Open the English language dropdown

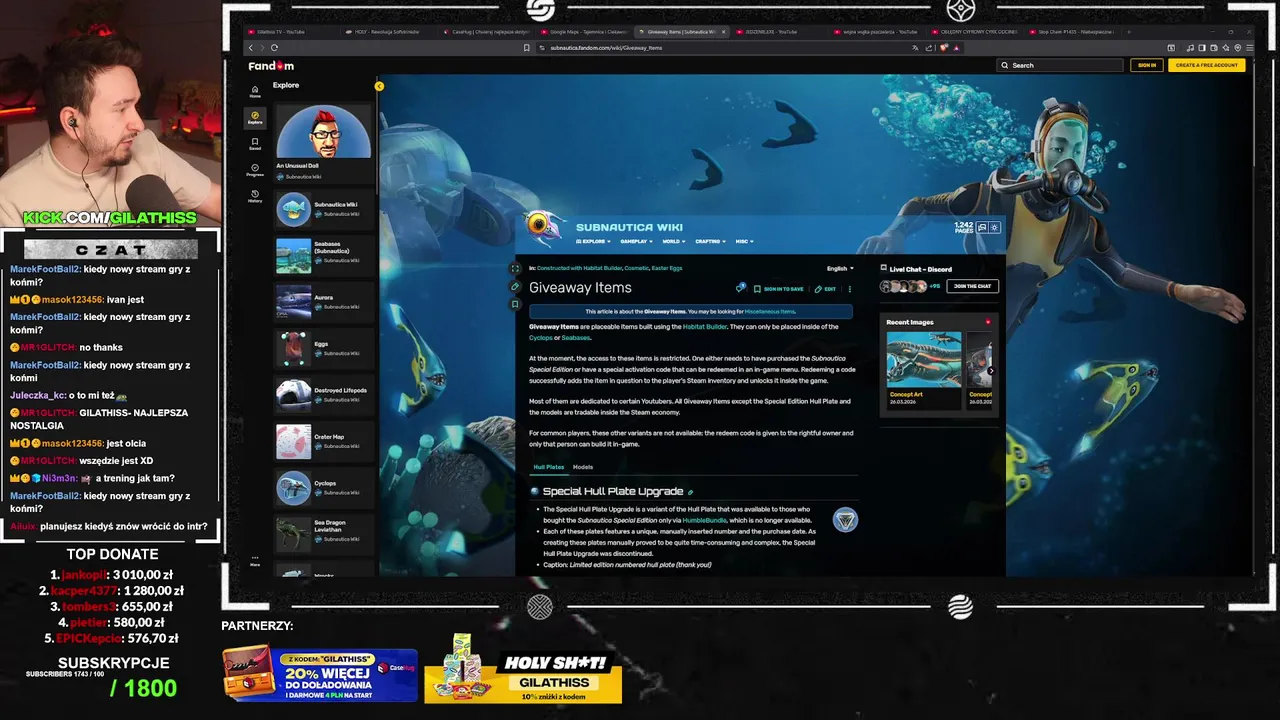[840, 268]
